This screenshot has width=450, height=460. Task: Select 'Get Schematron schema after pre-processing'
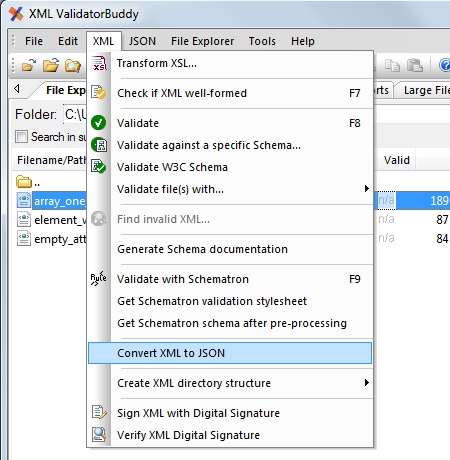230,323
